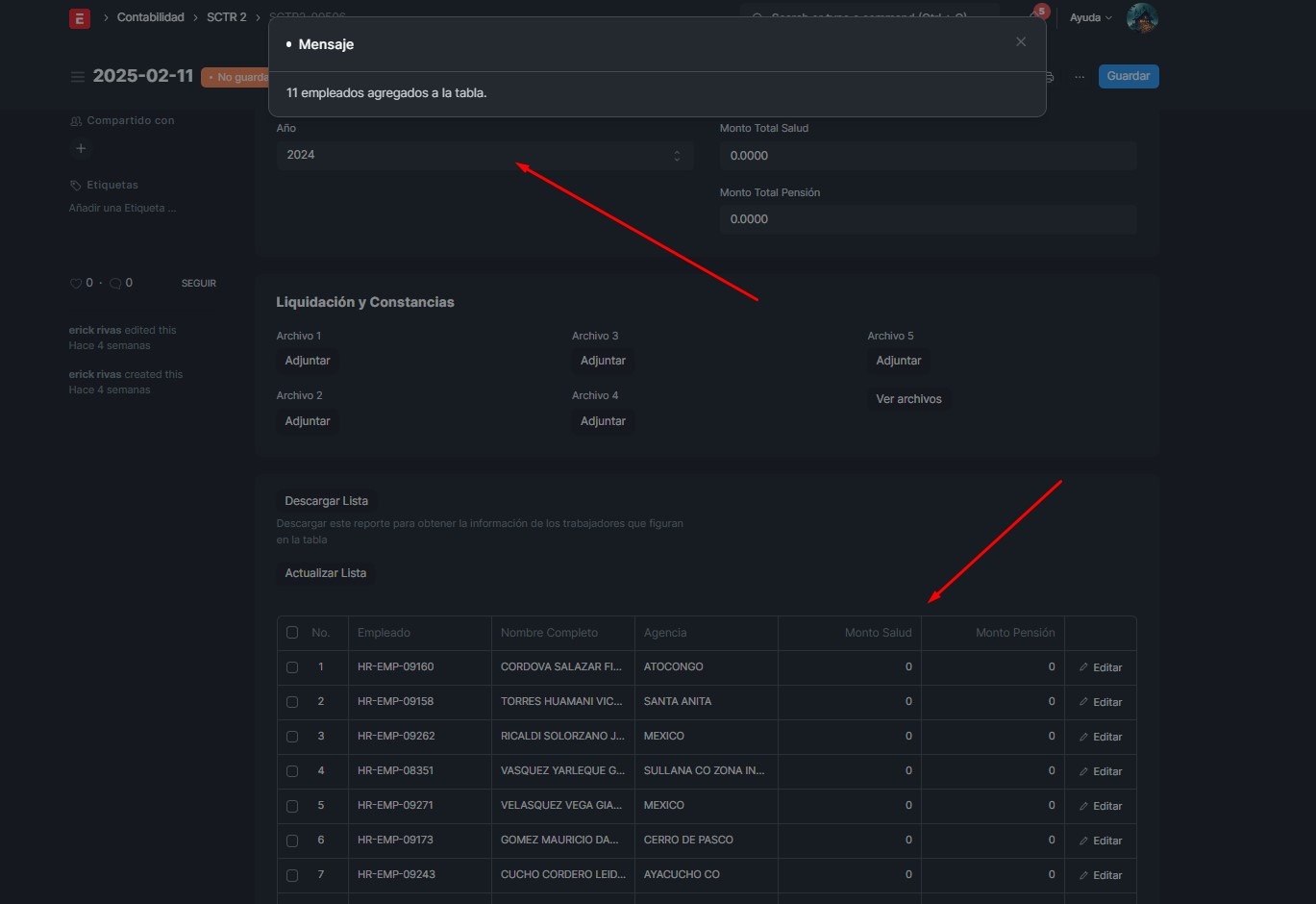Viewport: 1316px width, 904px height.
Task: Open the three-dots more options menu
Action: [x=1080, y=77]
